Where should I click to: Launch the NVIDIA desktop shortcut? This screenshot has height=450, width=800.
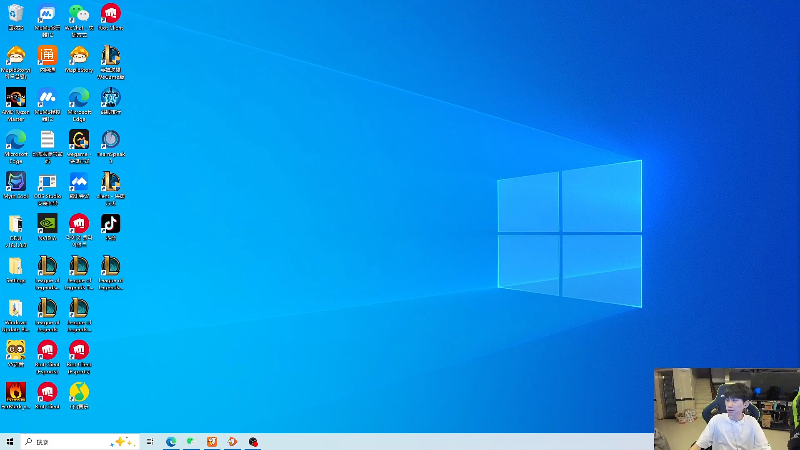(47, 223)
